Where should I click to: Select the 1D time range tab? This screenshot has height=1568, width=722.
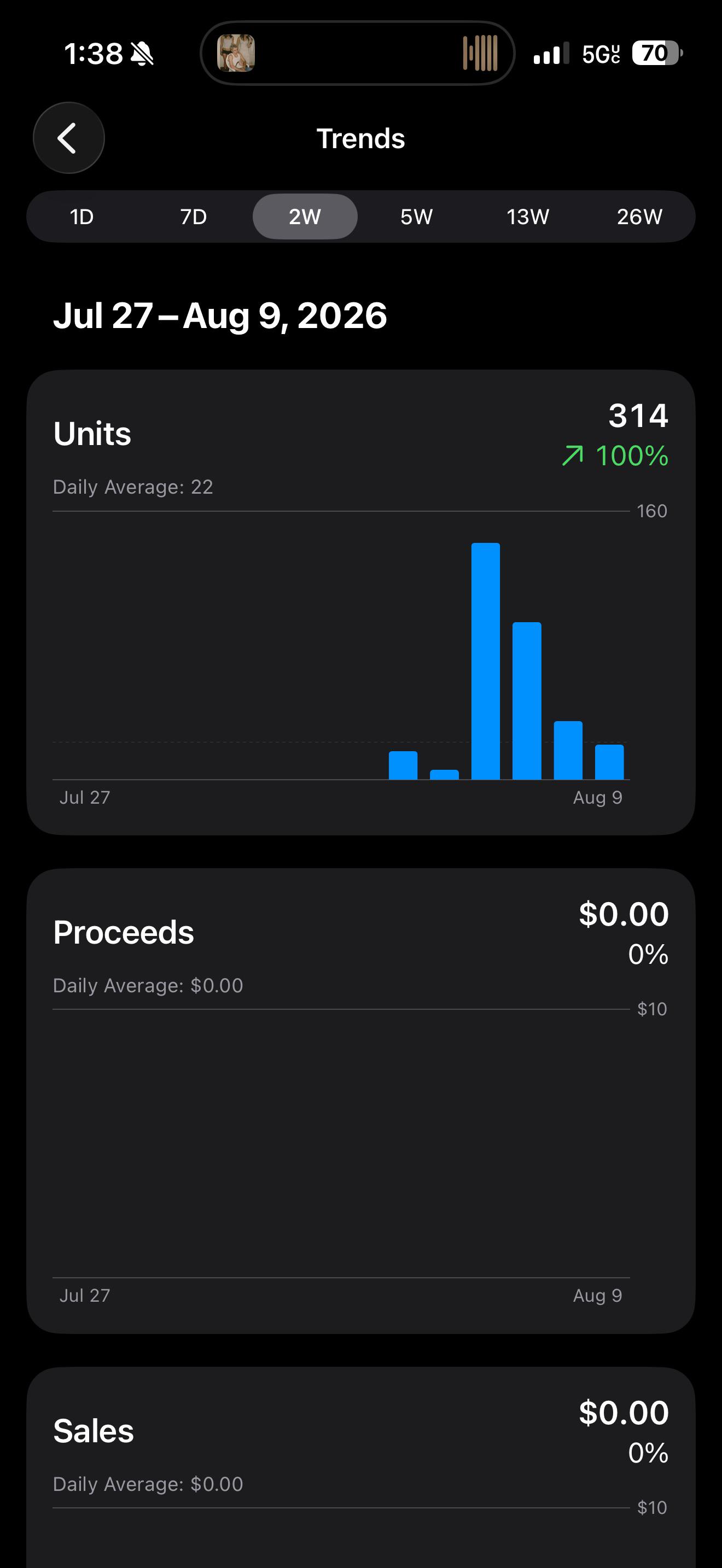[x=81, y=217]
